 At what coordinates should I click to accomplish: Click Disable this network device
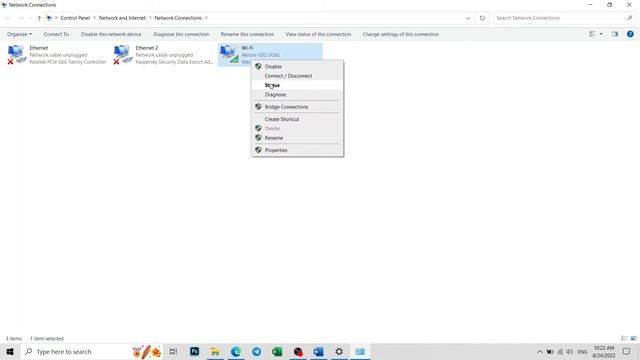pyautogui.click(x=111, y=34)
